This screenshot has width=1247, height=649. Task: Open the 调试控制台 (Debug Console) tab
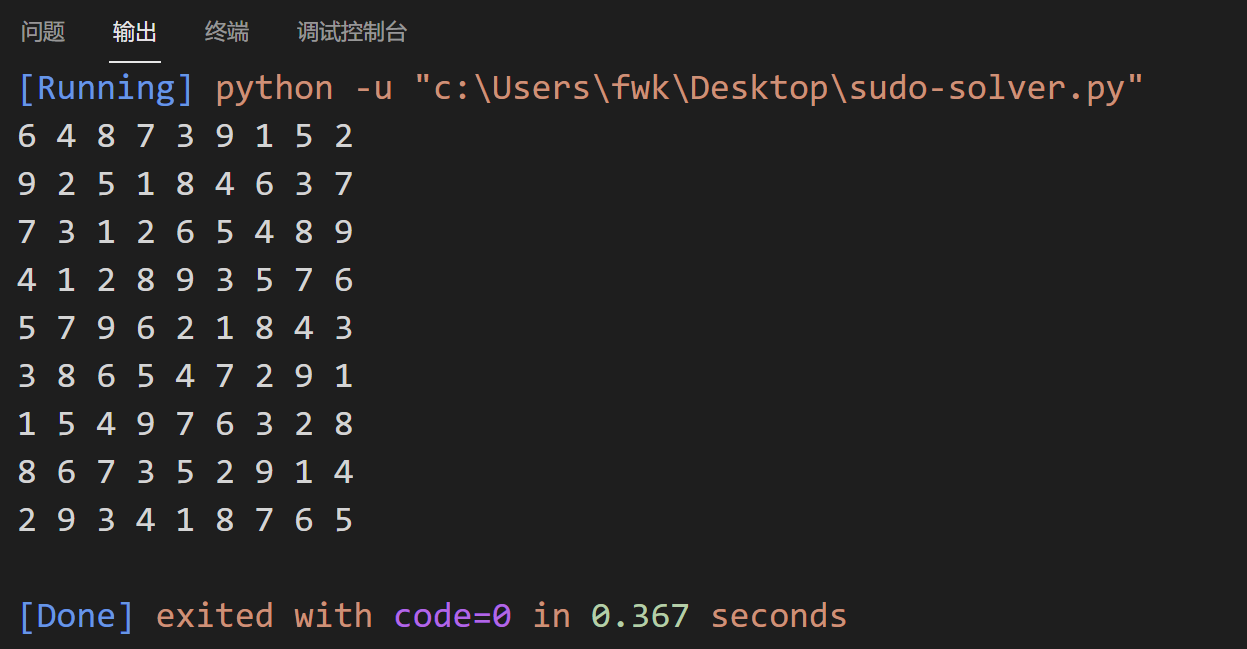350,31
